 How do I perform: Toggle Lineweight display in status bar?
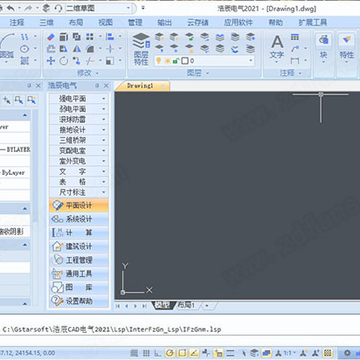tap(230, 353)
